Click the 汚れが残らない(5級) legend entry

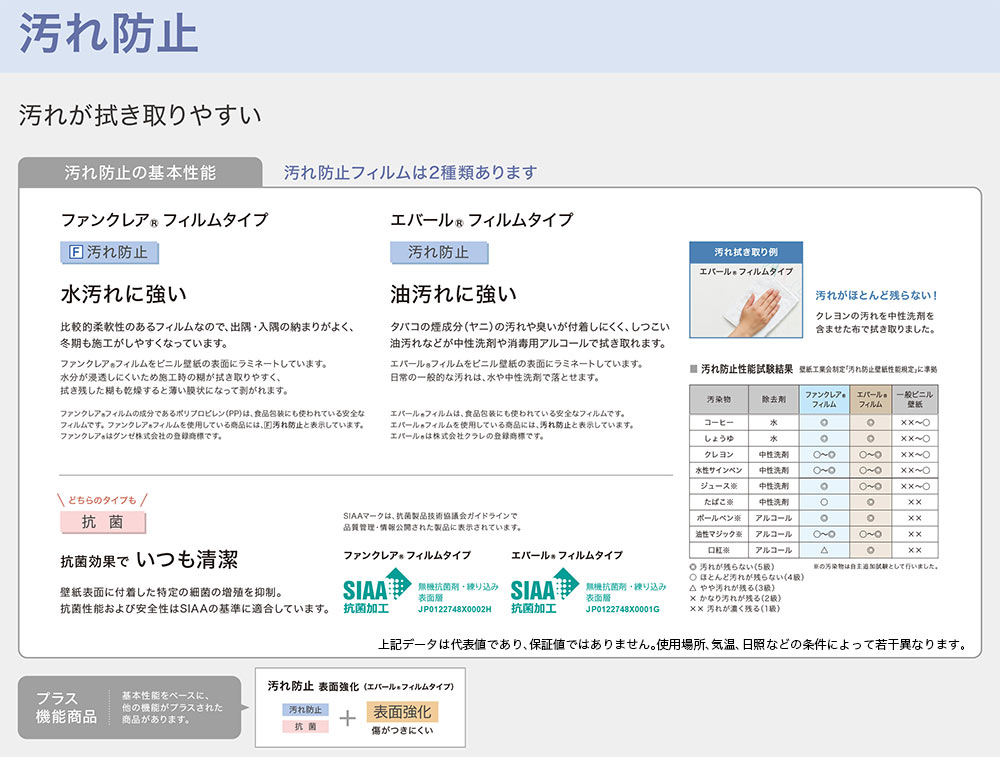[x=732, y=566]
